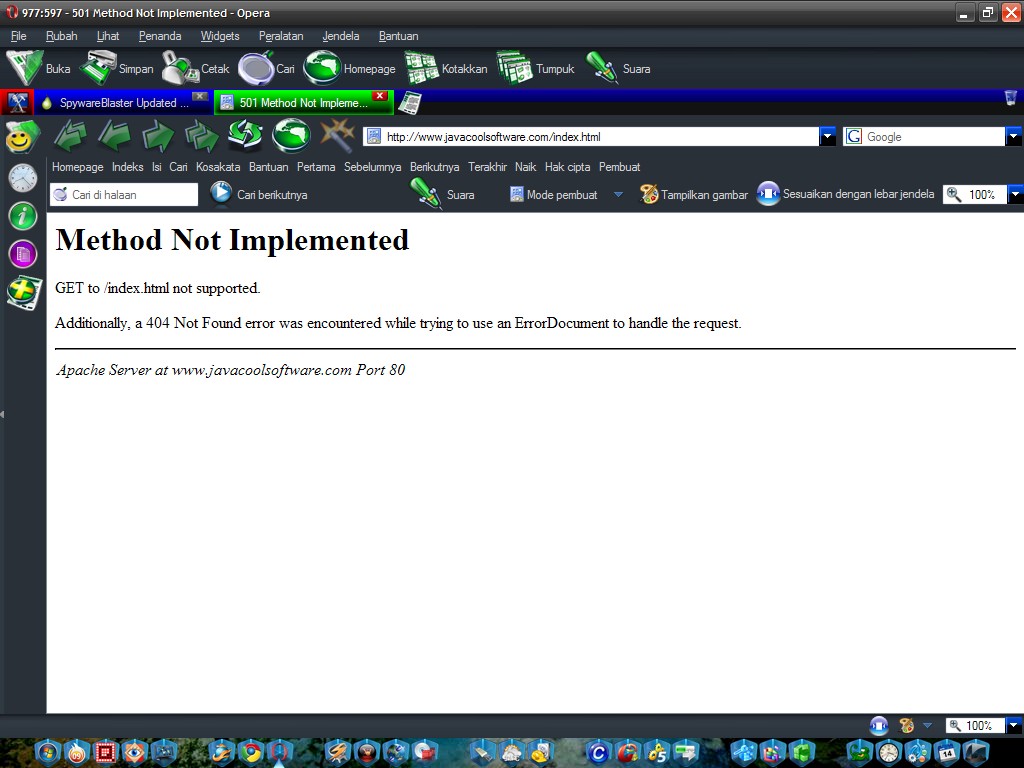Click the Indeks navigation link
Viewport: 1024px width, 768px height.
tap(127, 167)
